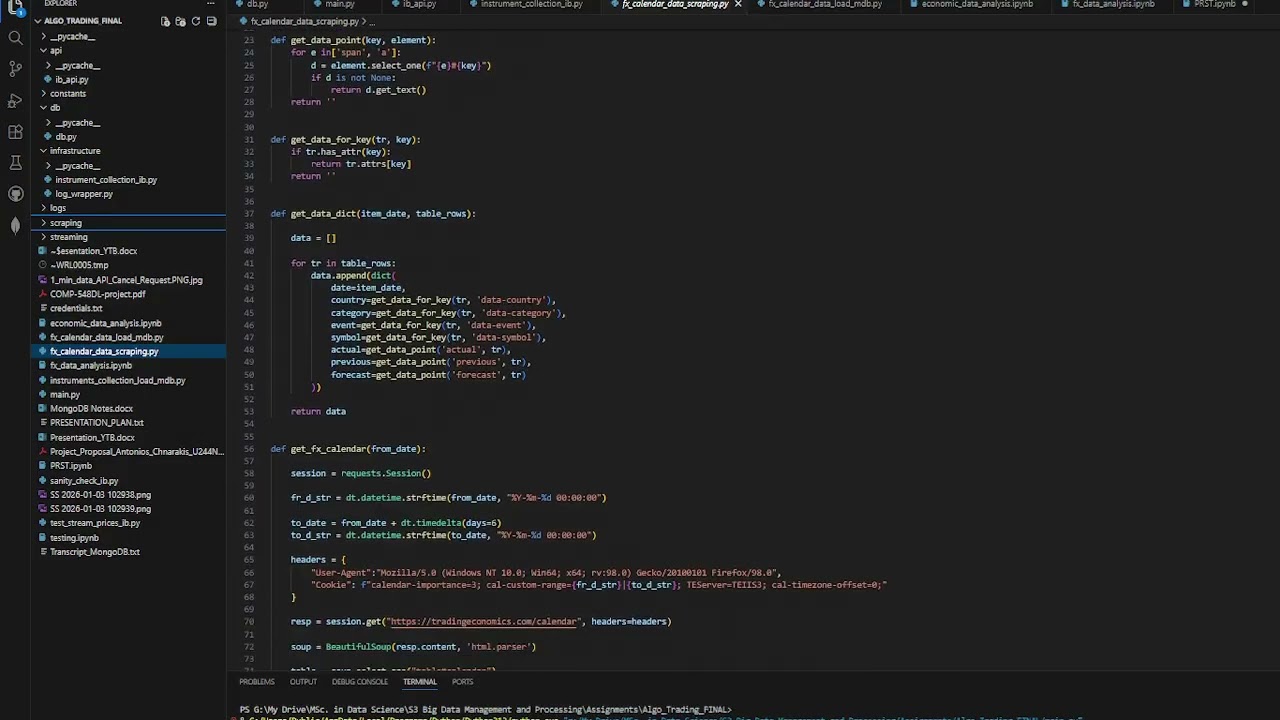Open the Extensions view
The width and height of the screenshot is (1280, 720).
(x=15, y=131)
